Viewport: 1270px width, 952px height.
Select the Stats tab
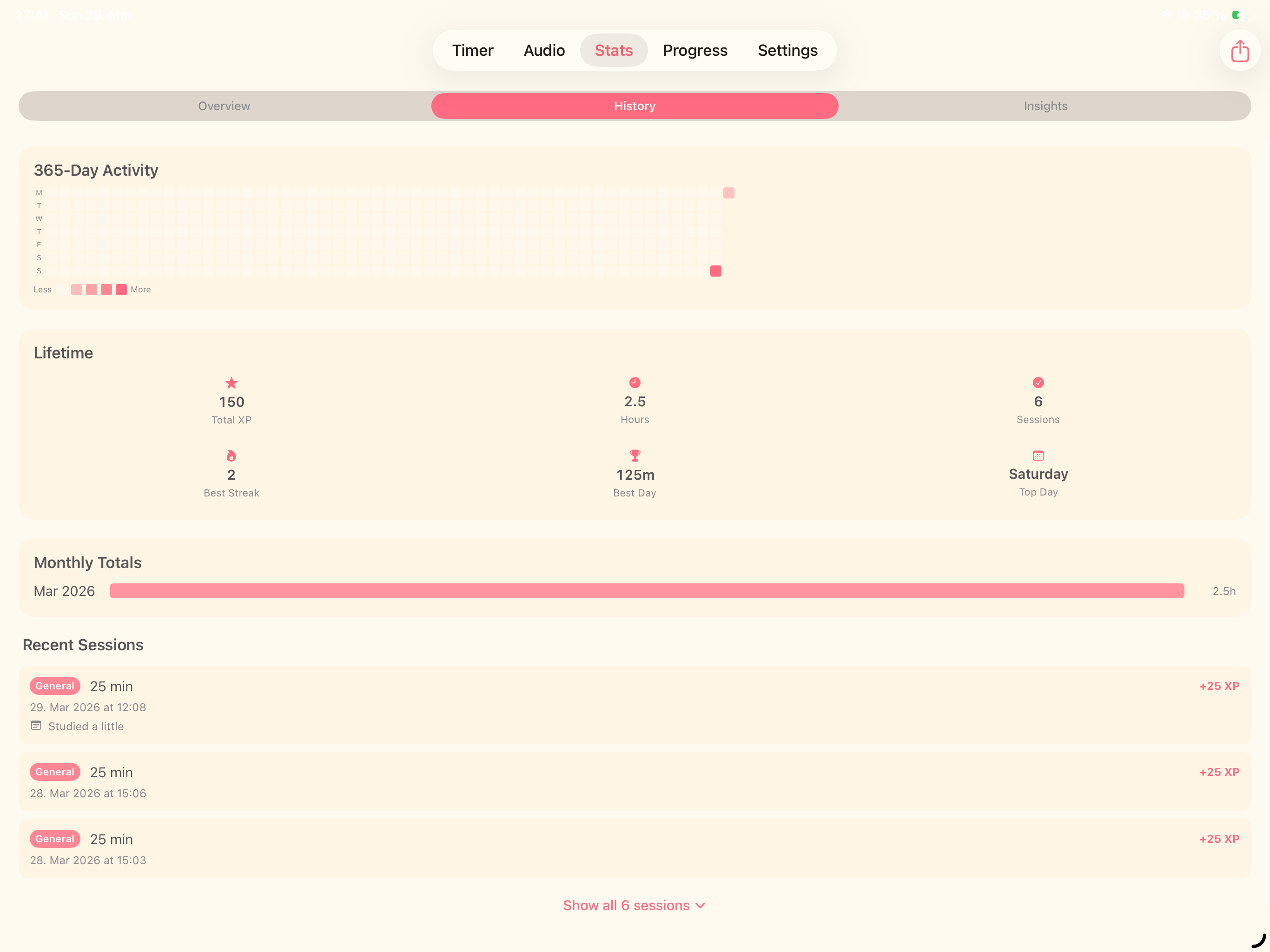(x=614, y=51)
